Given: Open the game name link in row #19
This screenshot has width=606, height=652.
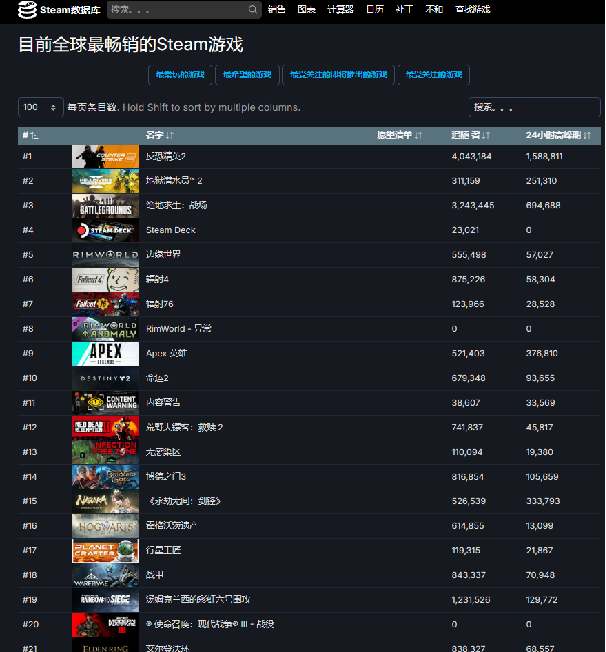Looking at the screenshot, I should (x=198, y=600).
